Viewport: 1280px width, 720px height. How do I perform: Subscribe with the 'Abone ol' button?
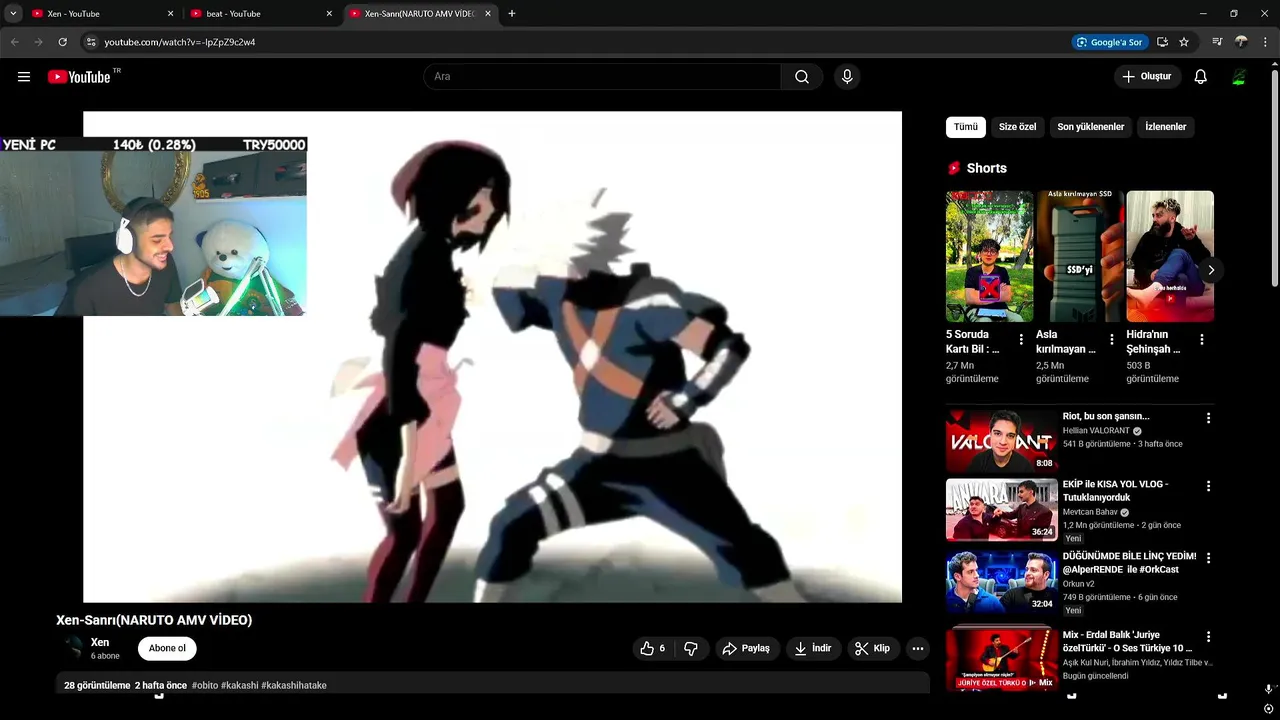pyautogui.click(x=167, y=648)
